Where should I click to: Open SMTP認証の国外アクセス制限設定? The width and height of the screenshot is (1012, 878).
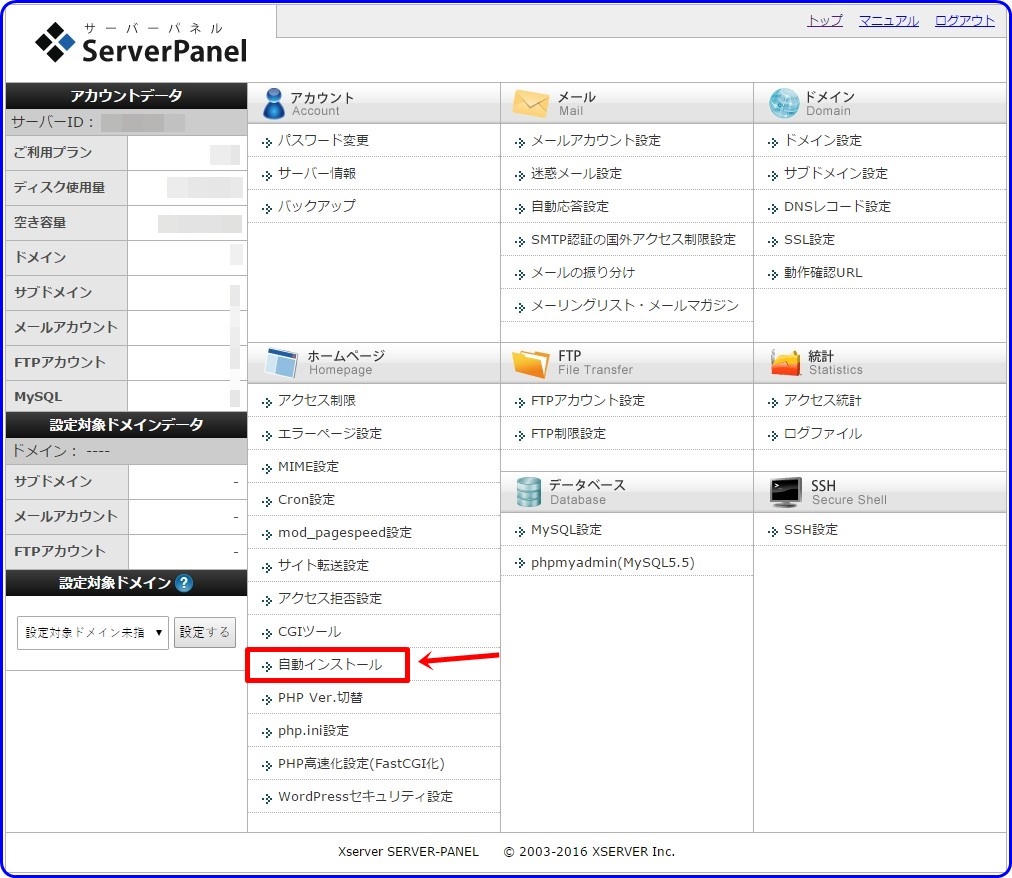point(632,239)
